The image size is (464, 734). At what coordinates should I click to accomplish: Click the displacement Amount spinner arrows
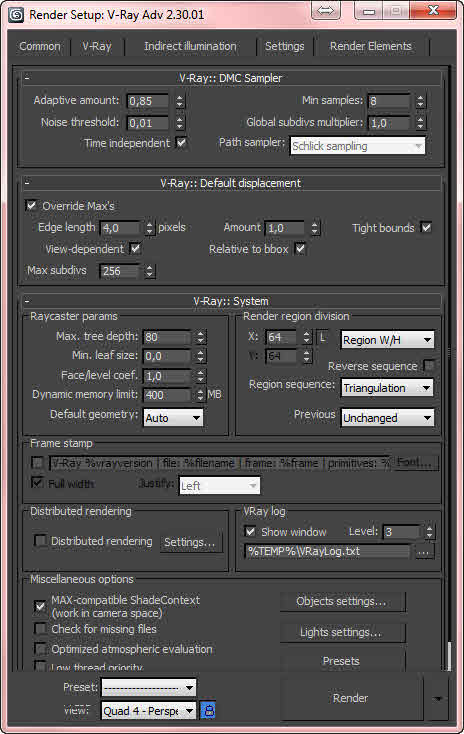tap(315, 228)
